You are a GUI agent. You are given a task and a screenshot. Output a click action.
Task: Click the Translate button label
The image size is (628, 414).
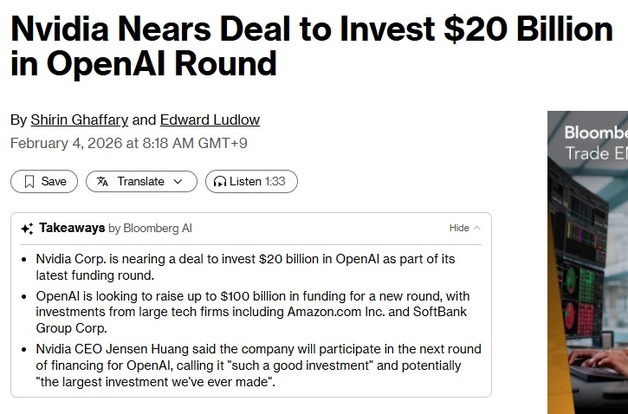pos(140,181)
